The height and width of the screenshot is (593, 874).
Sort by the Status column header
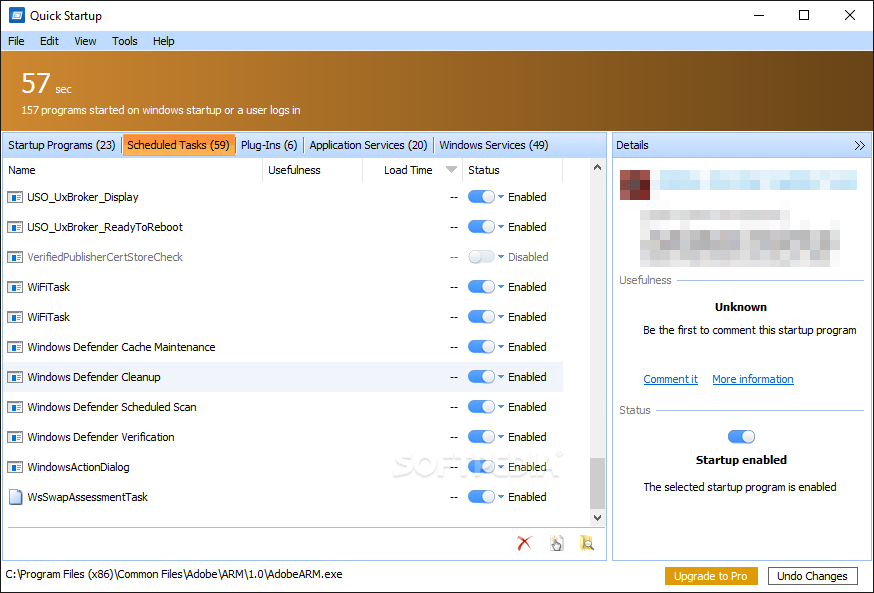(512, 170)
